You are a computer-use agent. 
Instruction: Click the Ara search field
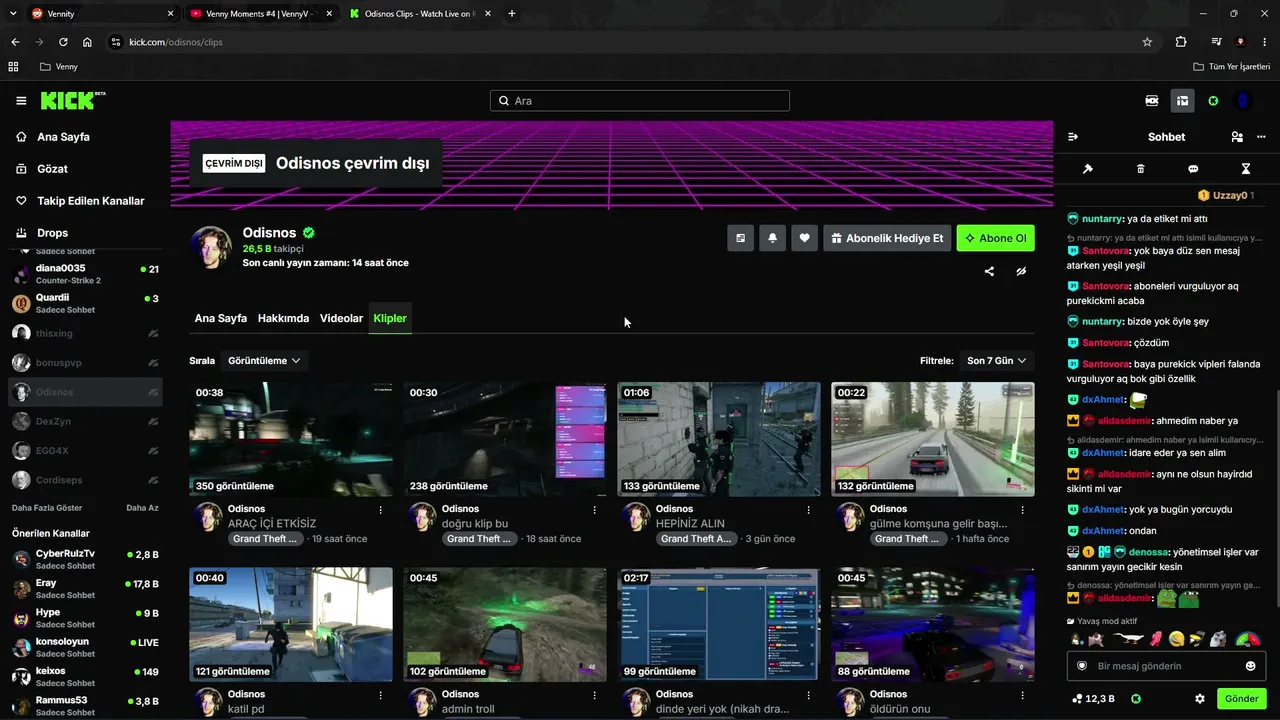640,101
